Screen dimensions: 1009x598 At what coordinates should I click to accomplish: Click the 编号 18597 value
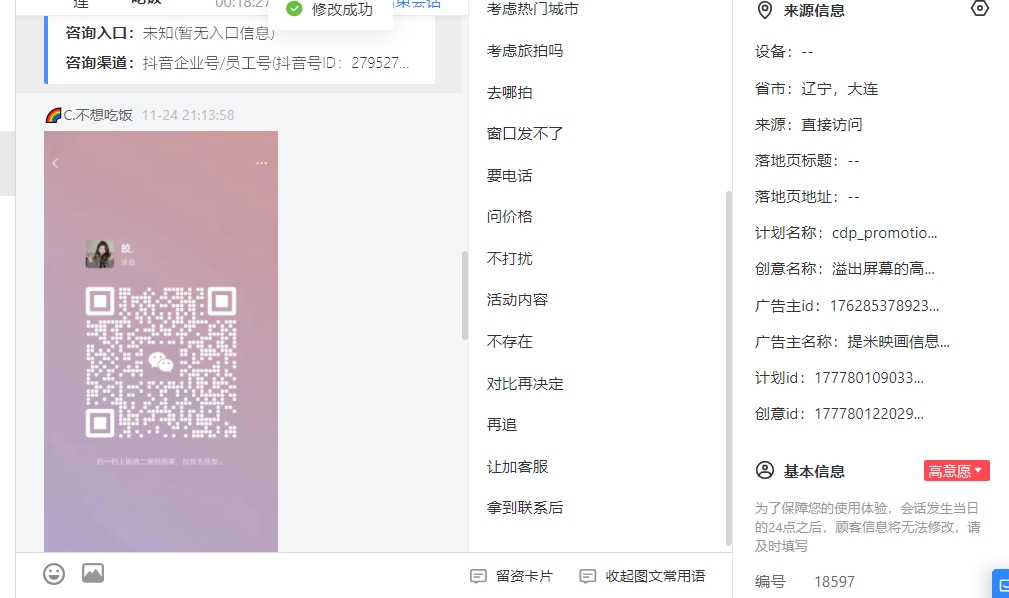coord(835,582)
